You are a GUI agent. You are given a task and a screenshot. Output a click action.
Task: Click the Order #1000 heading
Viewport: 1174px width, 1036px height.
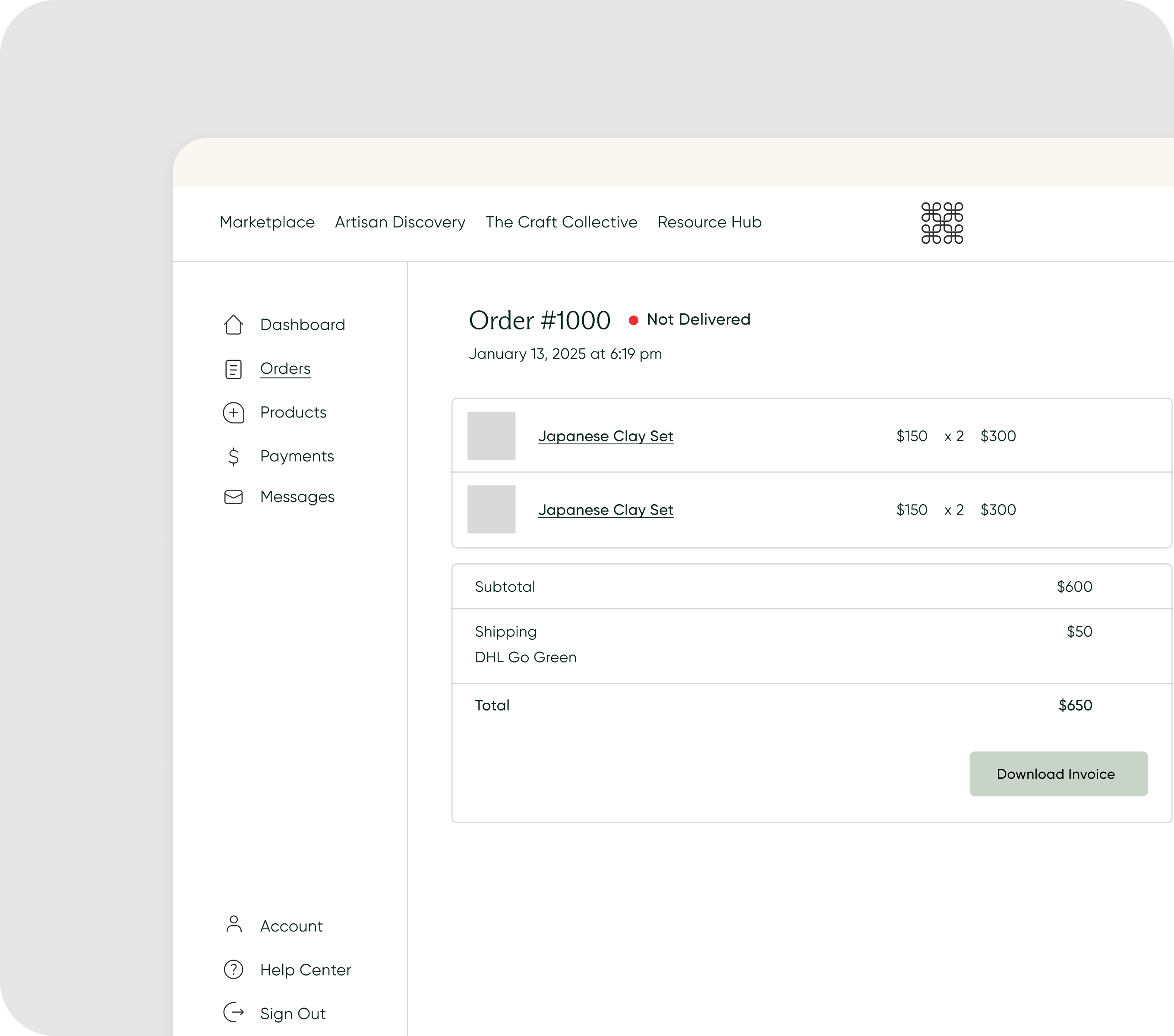tap(540, 320)
